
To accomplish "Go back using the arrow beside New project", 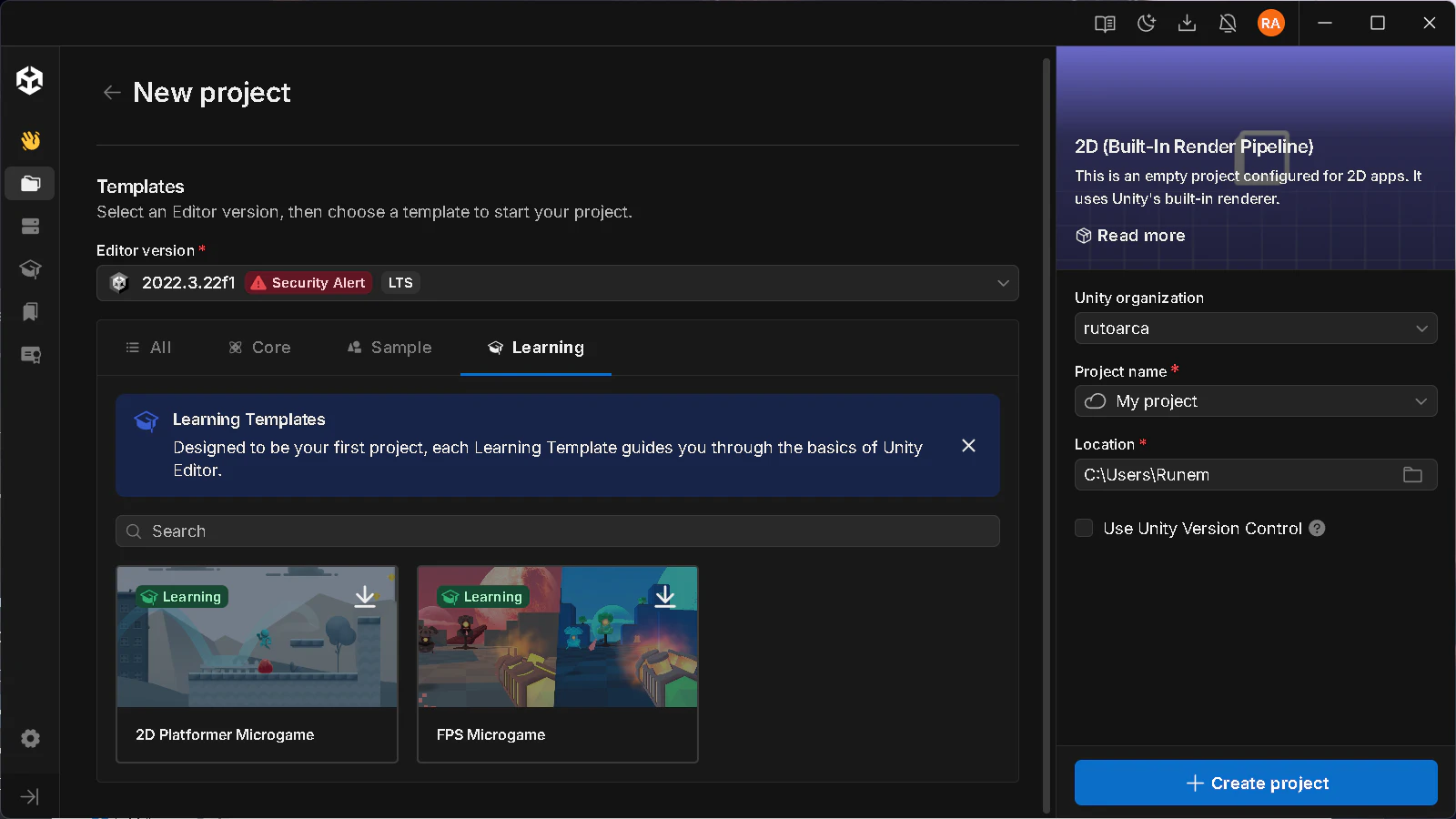I will tap(112, 92).
